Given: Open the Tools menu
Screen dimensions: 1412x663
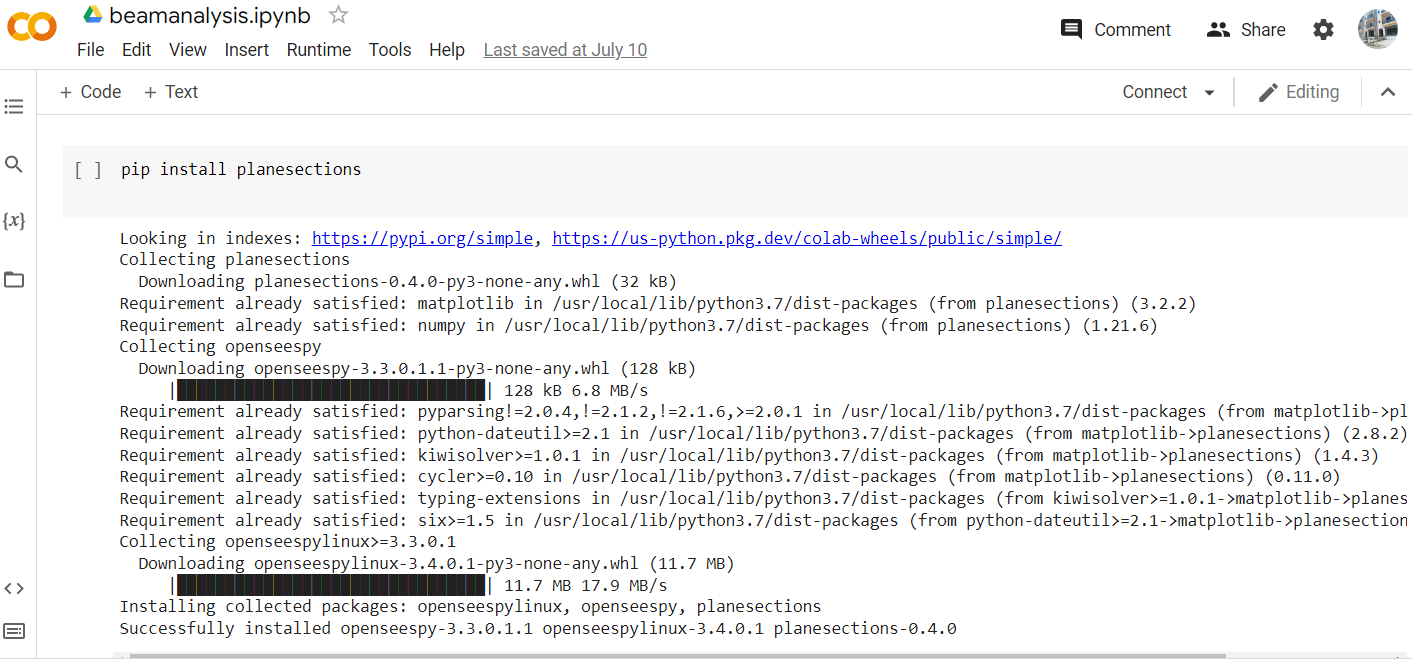Looking at the screenshot, I should click(x=390, y=49).
